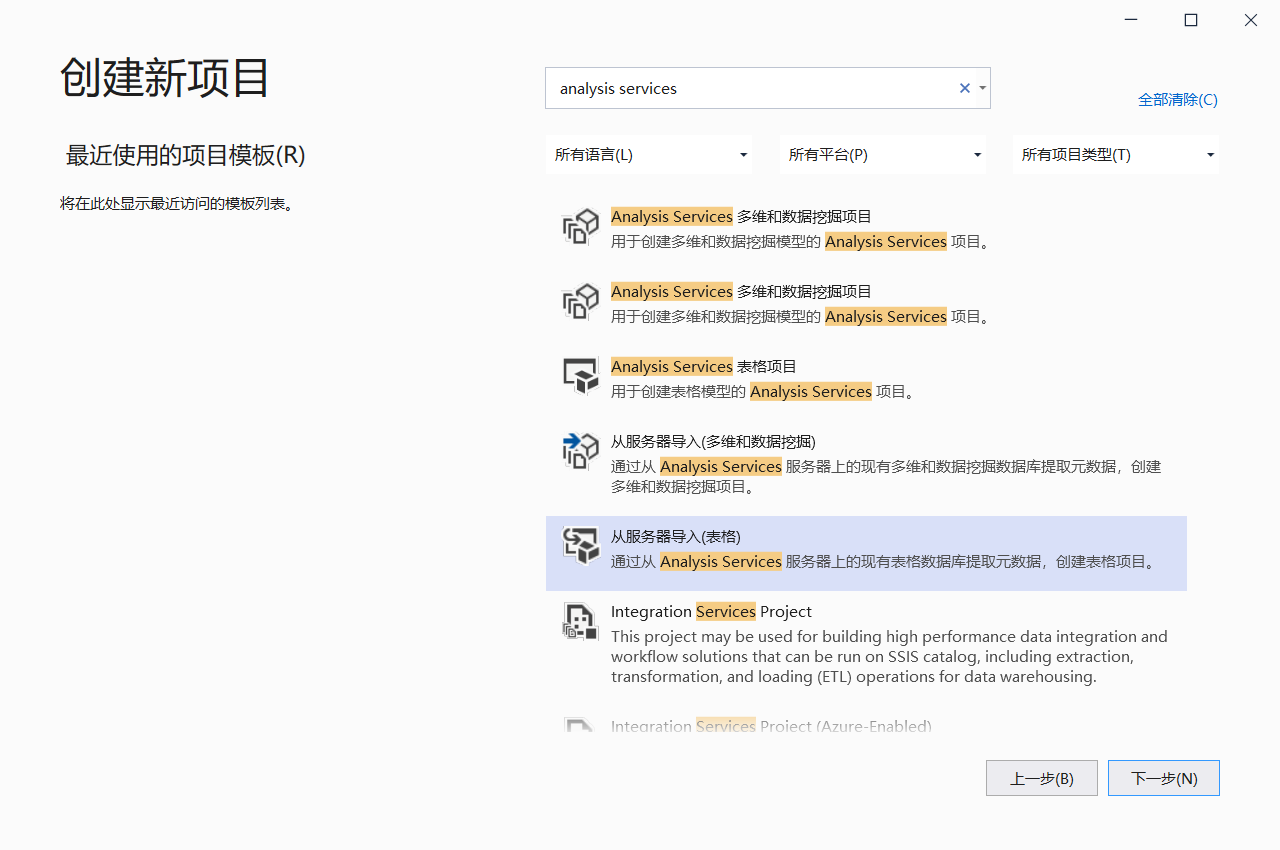Click the icon of second multidimensional data mining project

point(581,302)
